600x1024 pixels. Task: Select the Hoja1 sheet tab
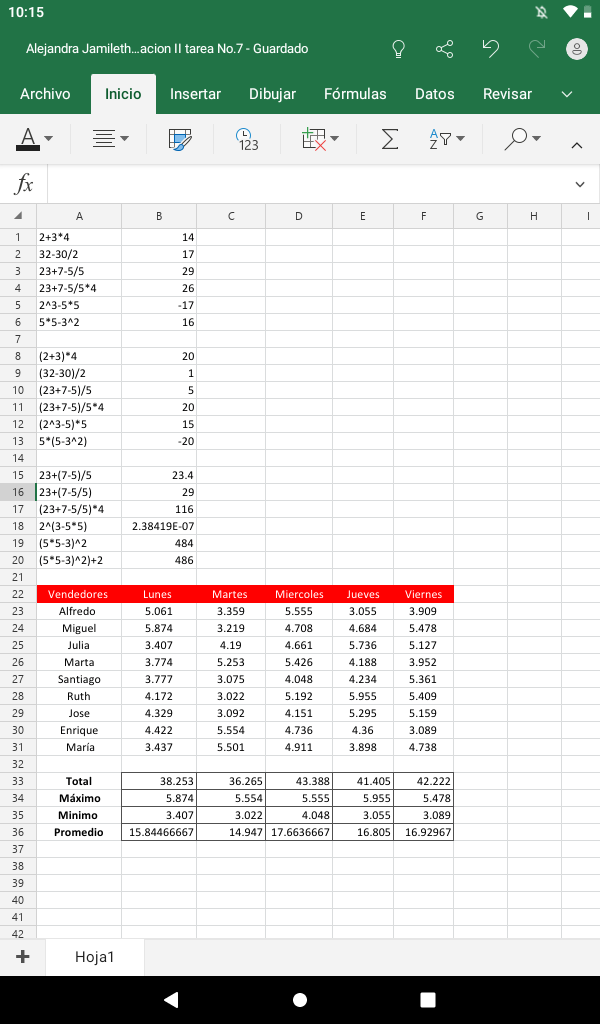[95, 957]
